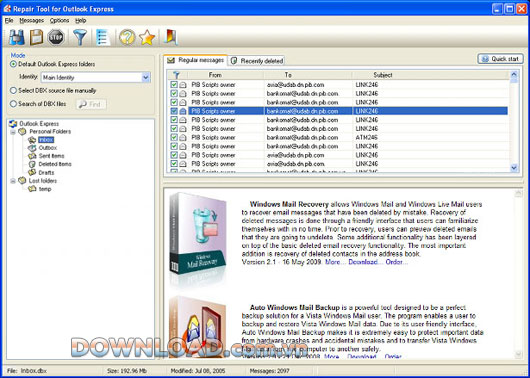This screenshot has width=530, height=378.
Task: Click the funnel icon in list header
Action: tap(176, 75)
